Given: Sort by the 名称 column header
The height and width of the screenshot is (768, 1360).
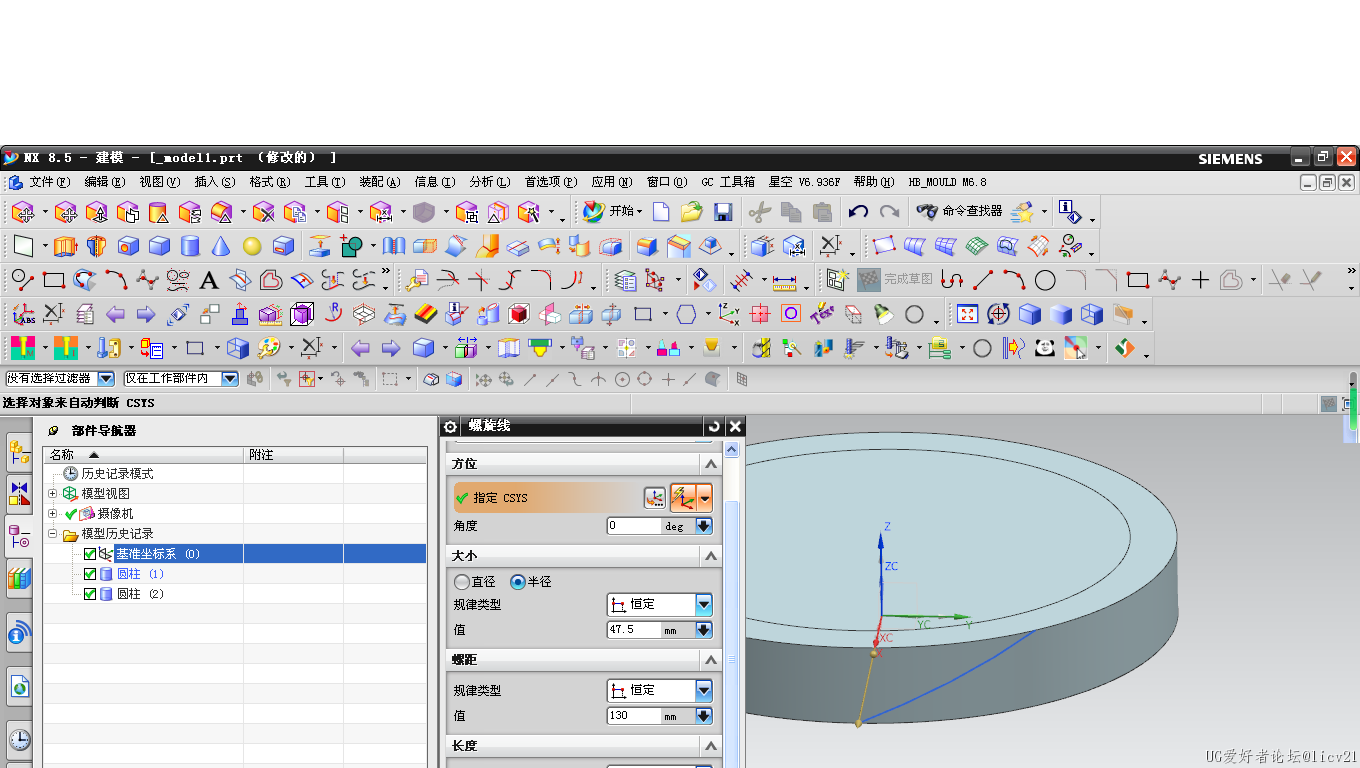Looking at the screenshot, I should click(x=143, y=454).
